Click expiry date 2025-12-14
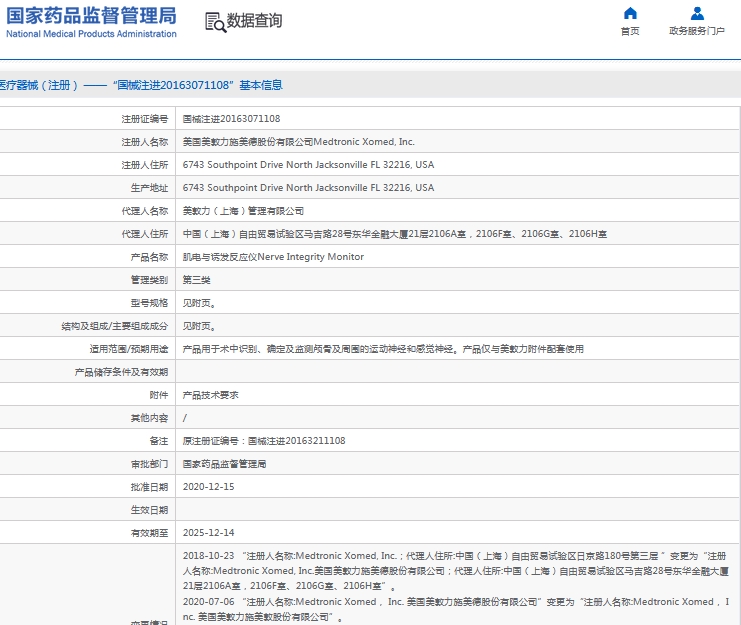This screenshot has height=625, width=741. [x=208, y=532]
